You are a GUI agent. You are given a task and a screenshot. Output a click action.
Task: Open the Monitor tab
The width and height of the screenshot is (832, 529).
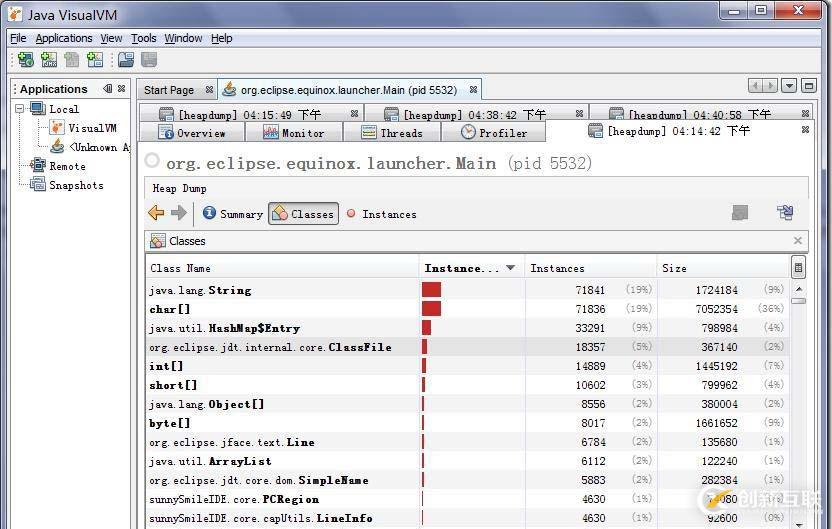coord(294,133)
